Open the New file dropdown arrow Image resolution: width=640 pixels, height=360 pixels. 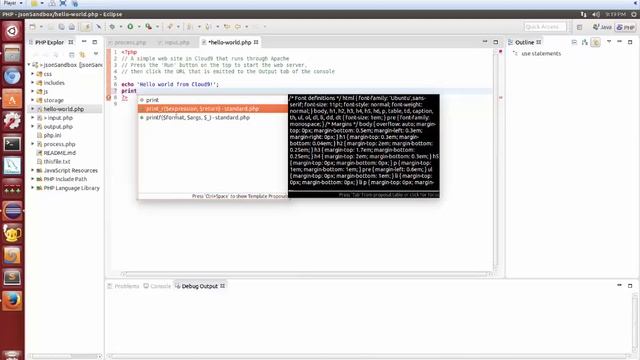click(41, 27)
